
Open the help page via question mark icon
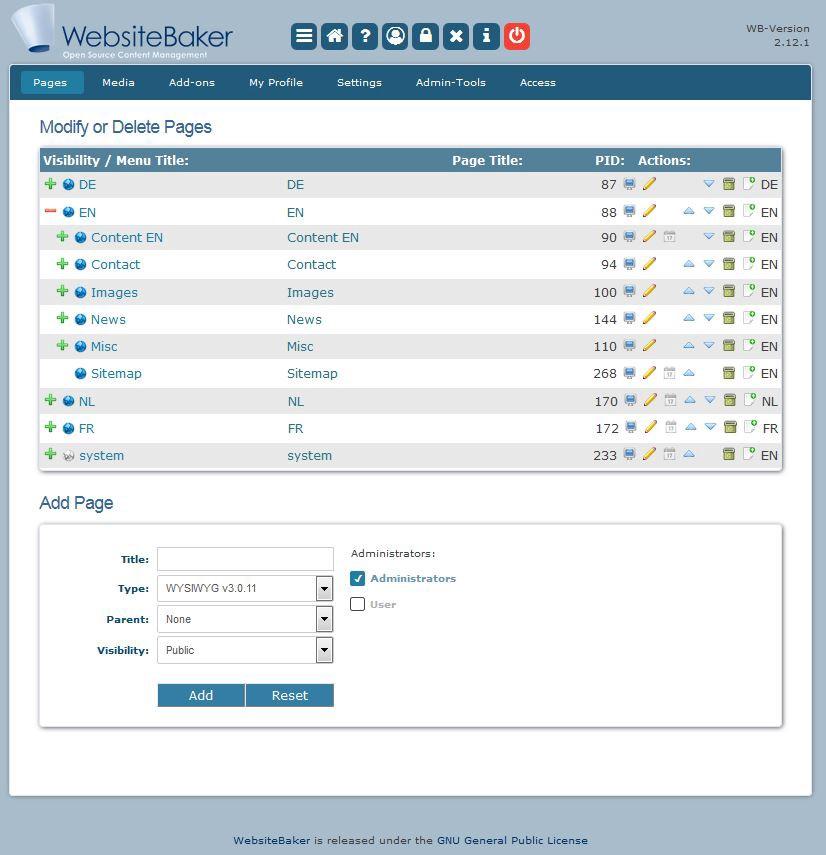(x=364, y=36)
